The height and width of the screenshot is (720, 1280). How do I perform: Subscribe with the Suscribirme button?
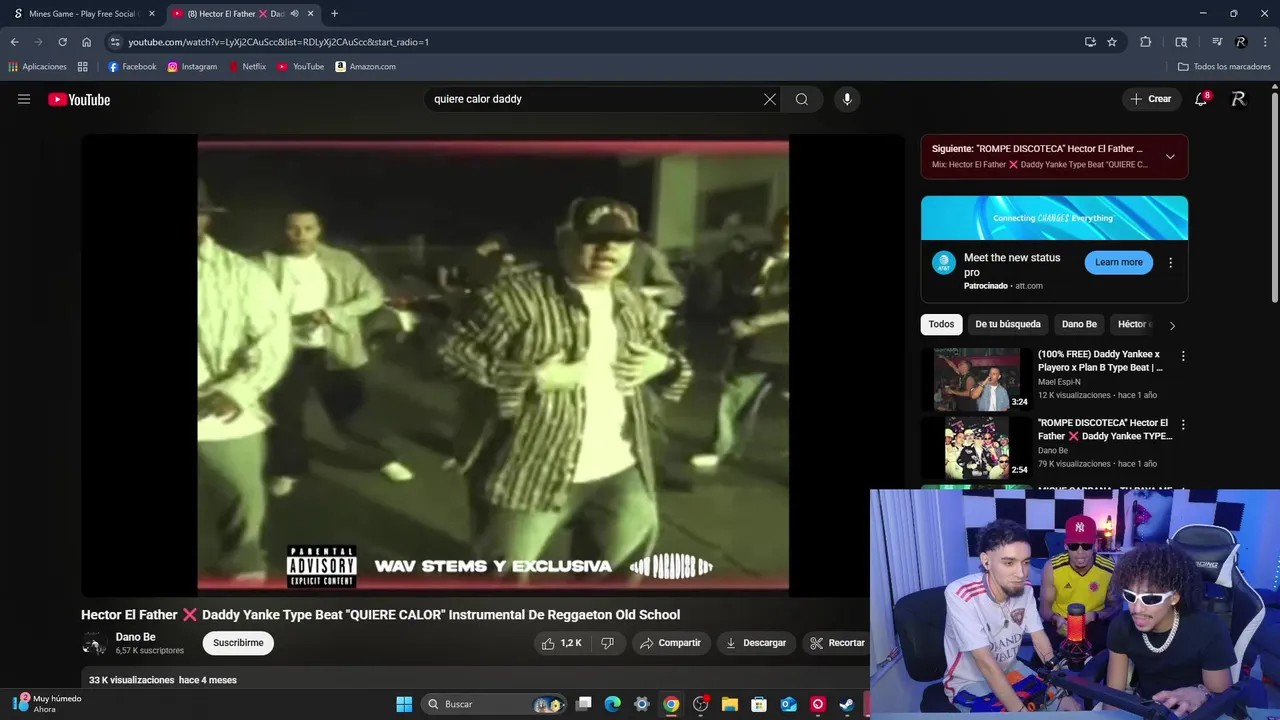[x=238, y=643]
